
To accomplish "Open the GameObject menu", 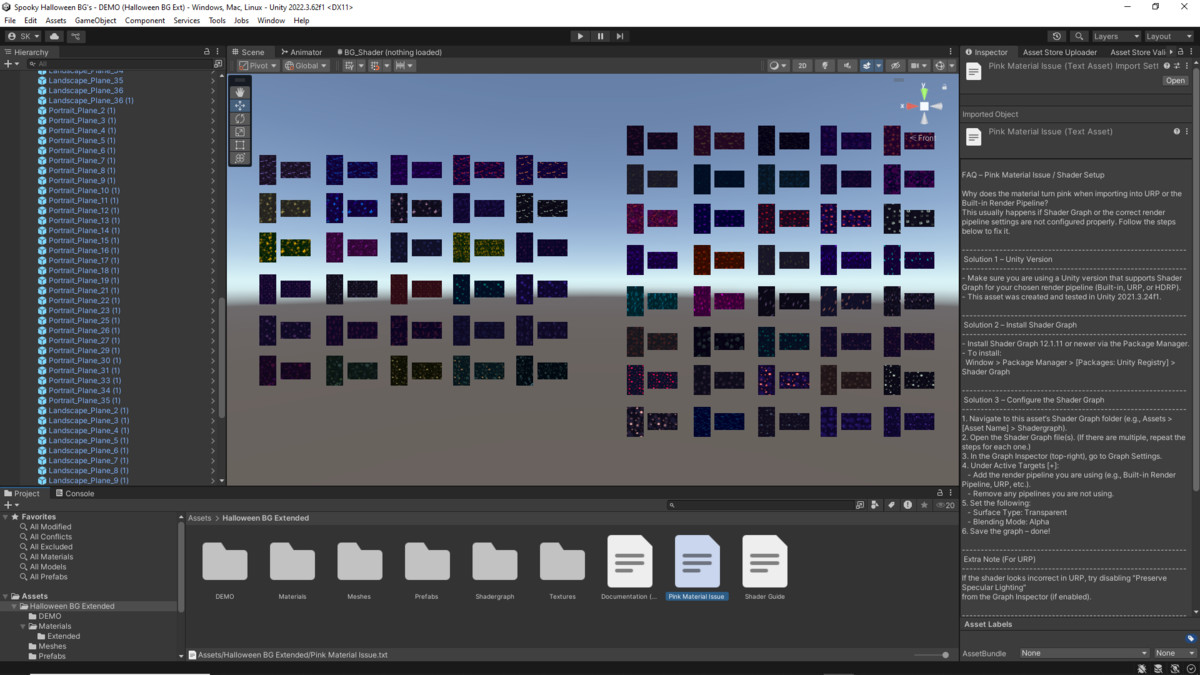I will point(95,20).
